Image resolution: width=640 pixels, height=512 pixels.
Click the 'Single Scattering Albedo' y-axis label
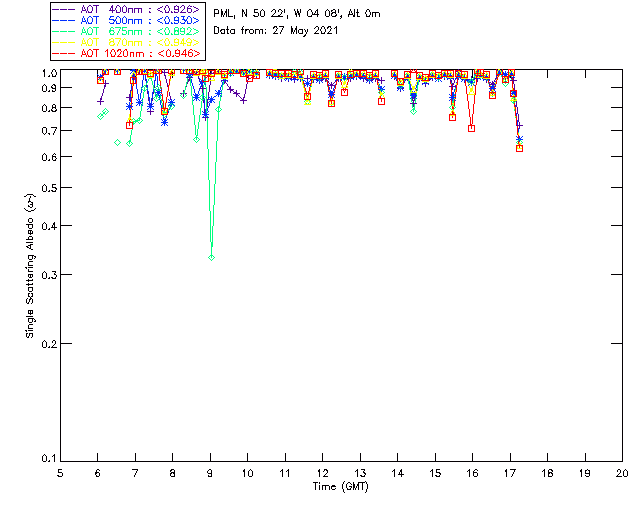point(30,266)
